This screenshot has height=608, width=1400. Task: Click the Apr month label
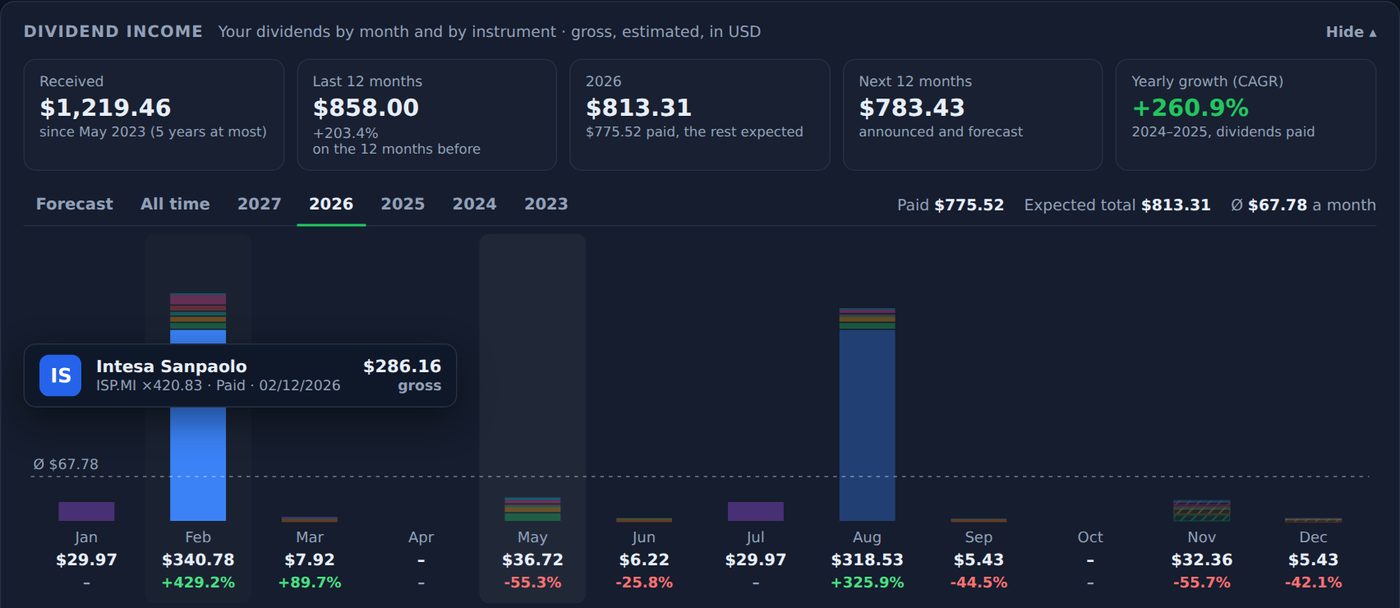[421, 538]
